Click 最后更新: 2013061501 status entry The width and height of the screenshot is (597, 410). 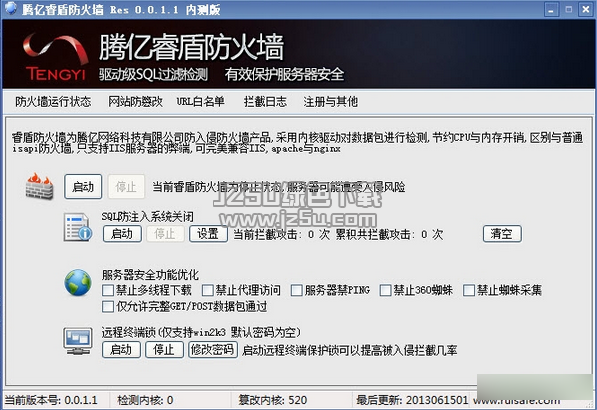(412, 400)
